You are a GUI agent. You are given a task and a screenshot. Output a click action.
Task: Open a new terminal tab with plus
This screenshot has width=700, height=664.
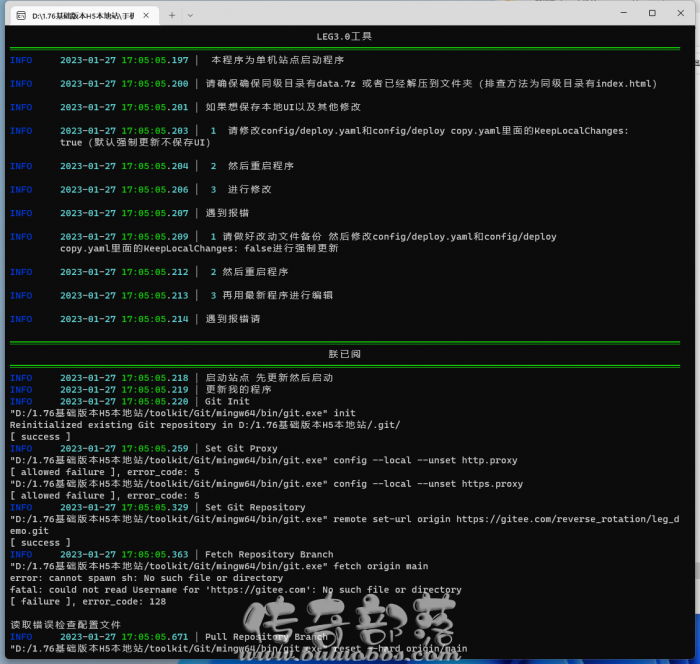pyautogui.click(x=172, y=16)
